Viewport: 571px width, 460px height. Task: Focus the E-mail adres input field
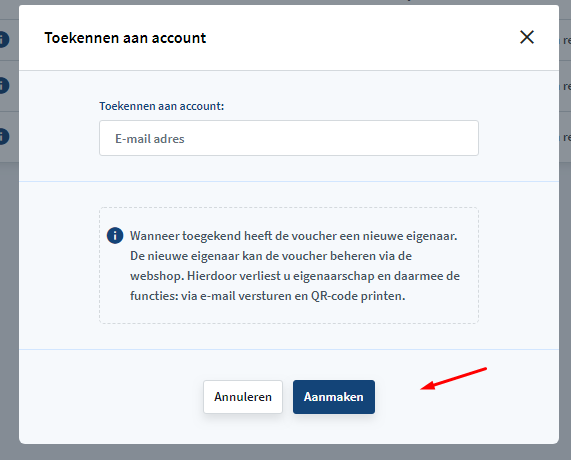(x=289, y=138)
